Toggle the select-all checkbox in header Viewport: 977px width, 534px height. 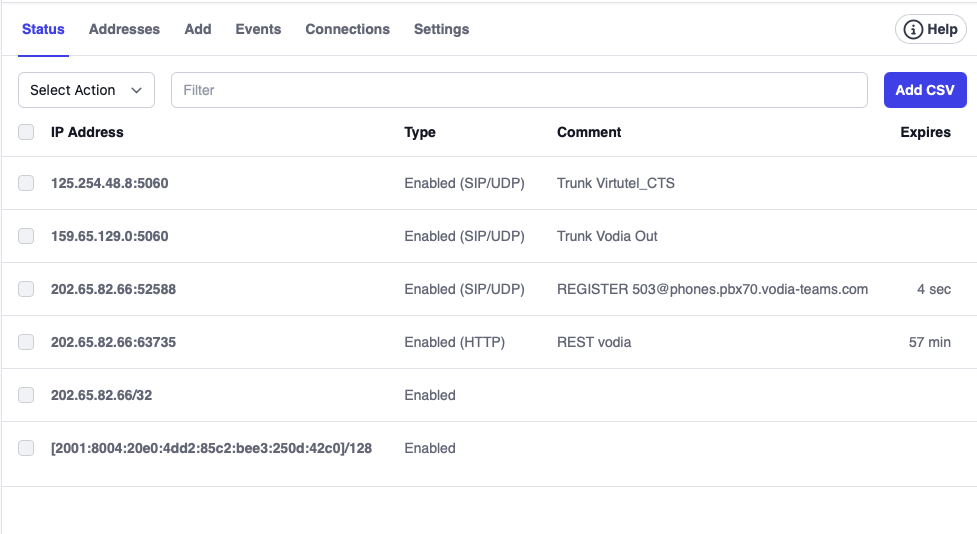[x=26, y=132]
